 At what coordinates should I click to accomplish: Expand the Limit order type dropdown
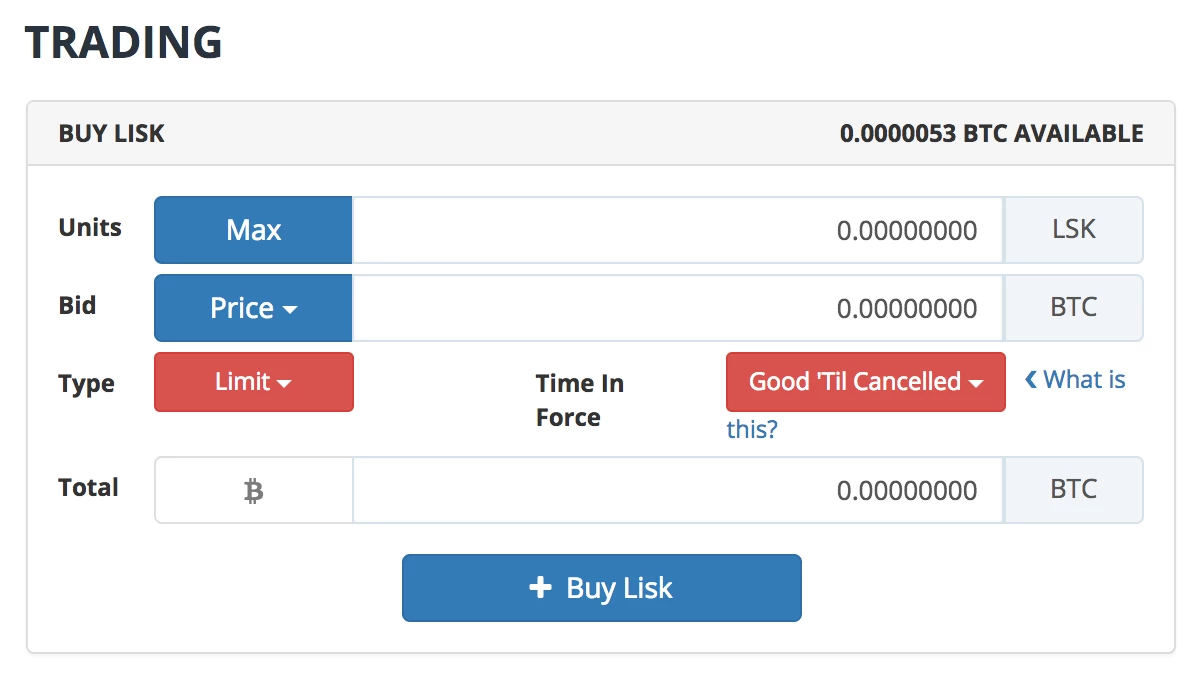point(253,382)
